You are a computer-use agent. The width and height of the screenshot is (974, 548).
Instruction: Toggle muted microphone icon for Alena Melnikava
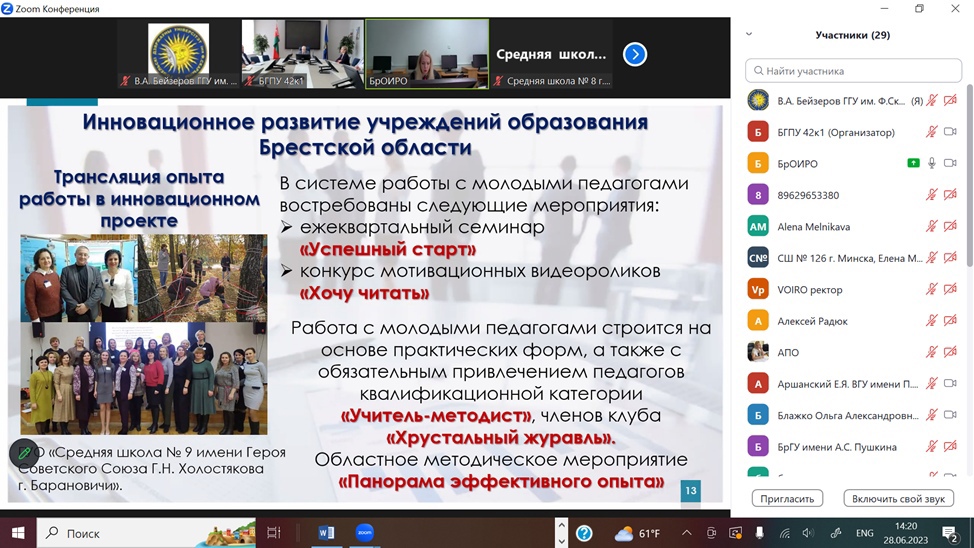tap(932, 226)
